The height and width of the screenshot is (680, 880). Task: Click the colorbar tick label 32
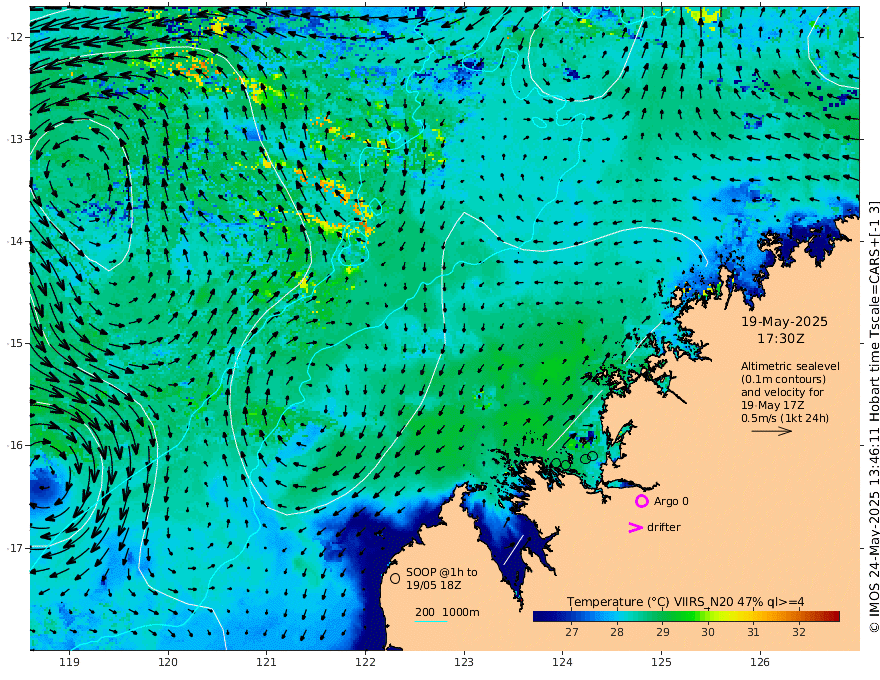tap(799, 632)
